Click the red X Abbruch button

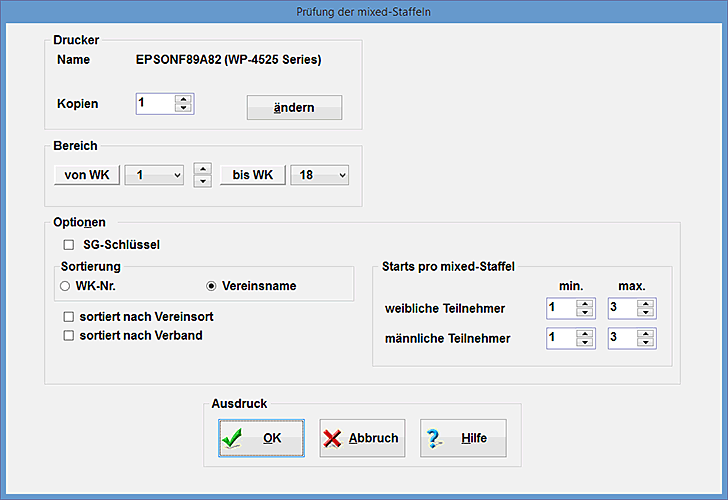point(362,438)
